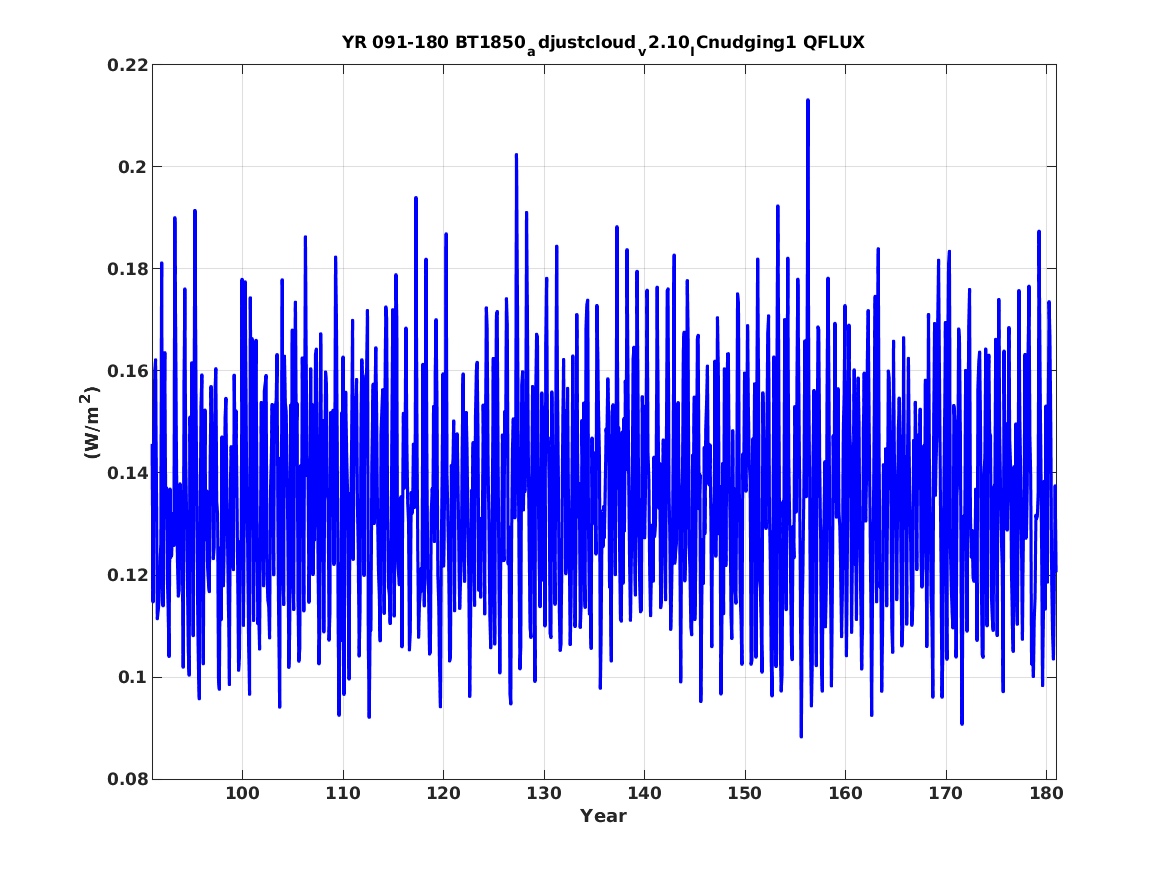This screenshot has height=875, width=1167.
Task: Click the highest data peak near year 156
Action: point(808,100)
